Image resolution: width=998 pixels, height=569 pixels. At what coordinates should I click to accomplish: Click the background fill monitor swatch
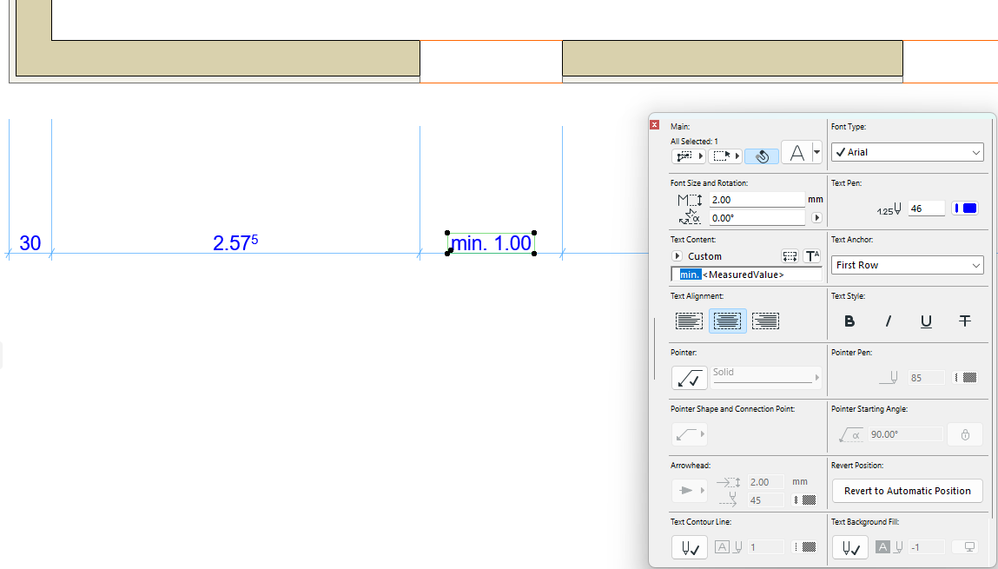965,547
